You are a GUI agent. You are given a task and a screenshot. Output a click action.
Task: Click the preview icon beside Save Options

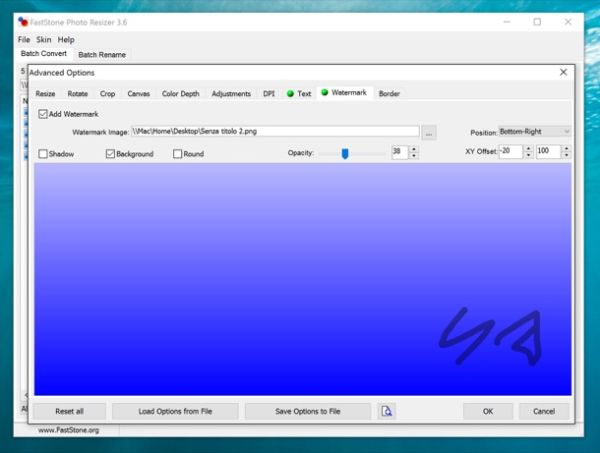click(x=386, y=411)
